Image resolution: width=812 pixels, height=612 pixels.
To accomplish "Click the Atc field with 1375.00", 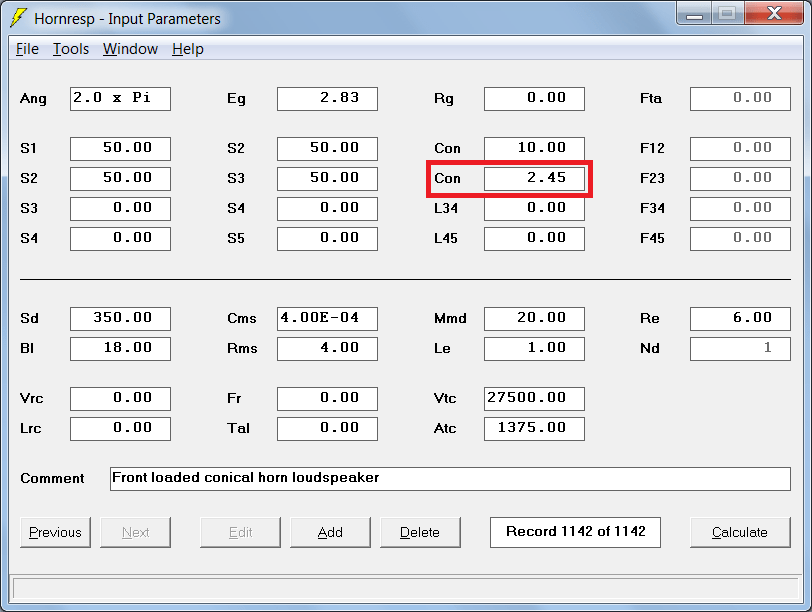I will (x=534, y=429).
